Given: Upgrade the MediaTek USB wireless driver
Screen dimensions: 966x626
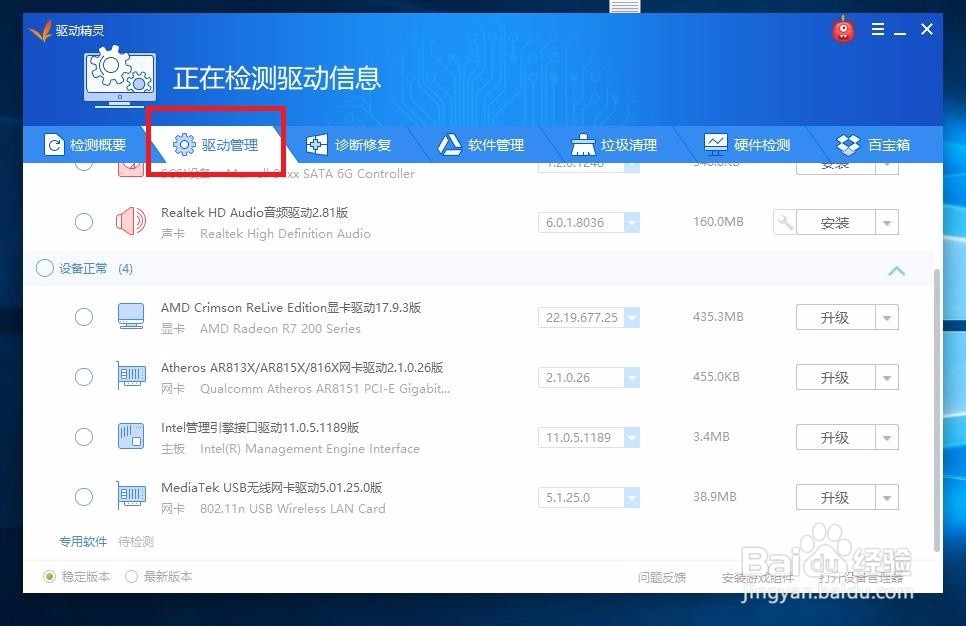Looking at the screenshot, I should pyautogui.click(x=835, y=497).
